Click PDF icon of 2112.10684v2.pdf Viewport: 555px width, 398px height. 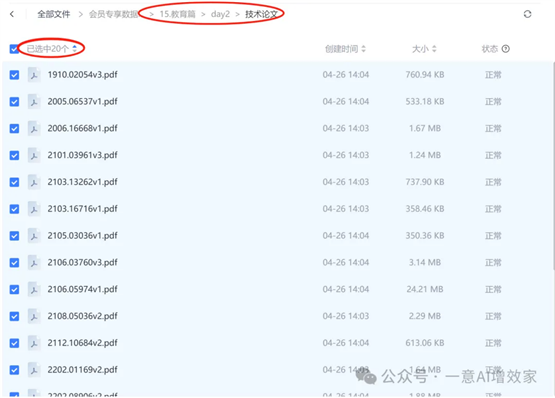(34, 343)
